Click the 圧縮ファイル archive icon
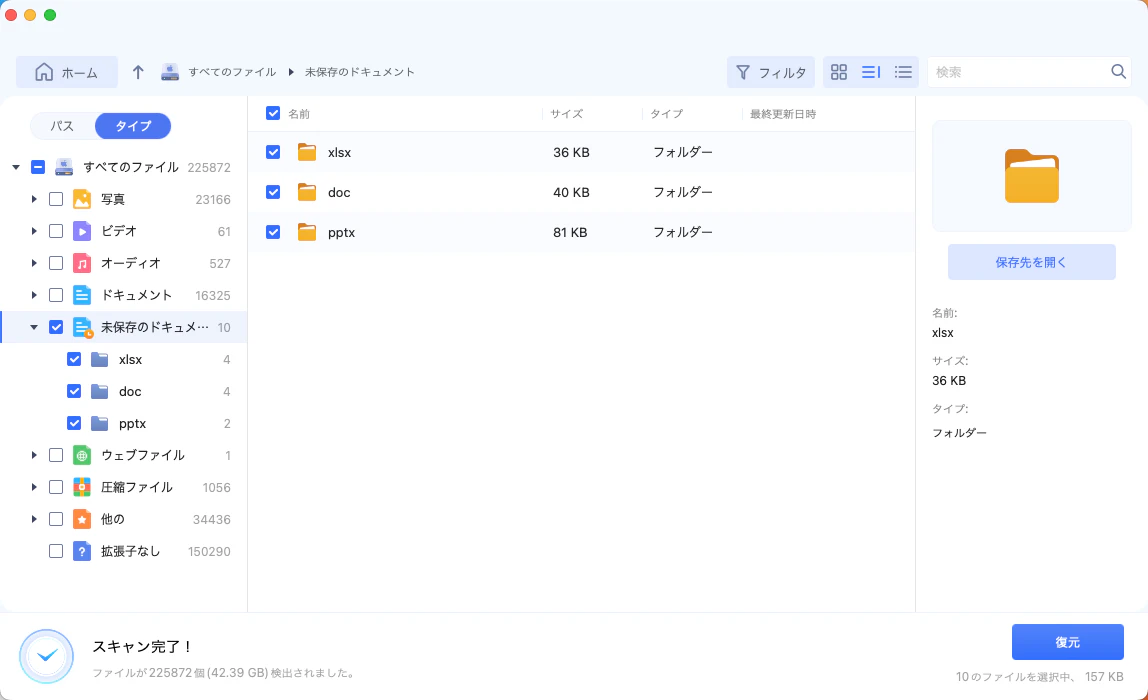Image resolution: width=1148 pixels, height=700 pixels. coord(82,487)
